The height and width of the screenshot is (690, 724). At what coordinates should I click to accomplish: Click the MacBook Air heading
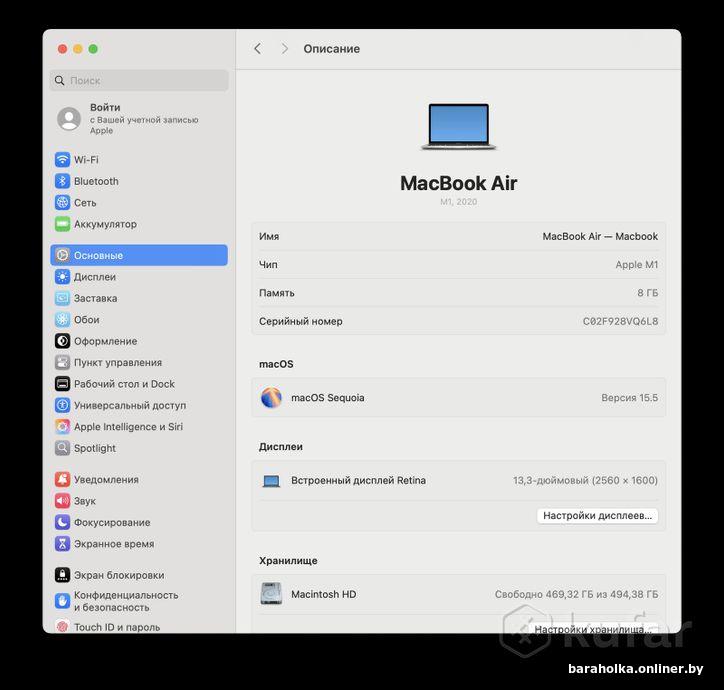click(x=459, y=183)
